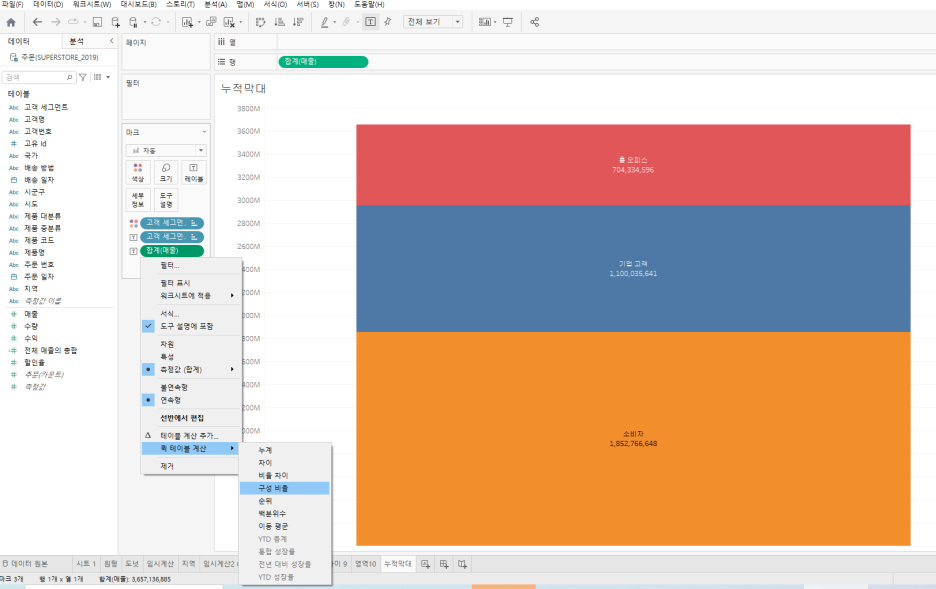This screenshot has height=589, width=936.
Task: Click the Tableau home start page icon
Action: tap(11, 22)
